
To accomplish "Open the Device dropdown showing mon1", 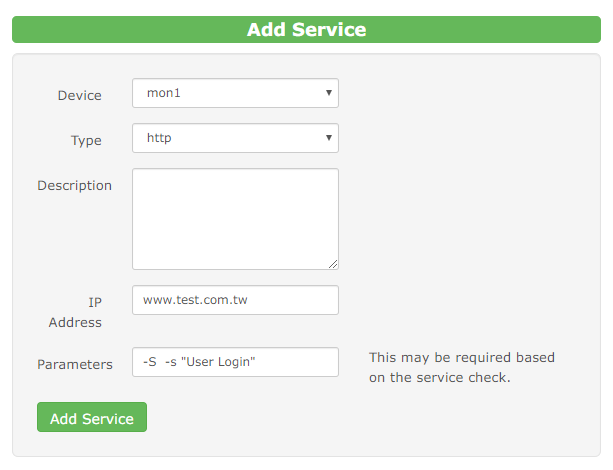I will click(x=235, y=93).
